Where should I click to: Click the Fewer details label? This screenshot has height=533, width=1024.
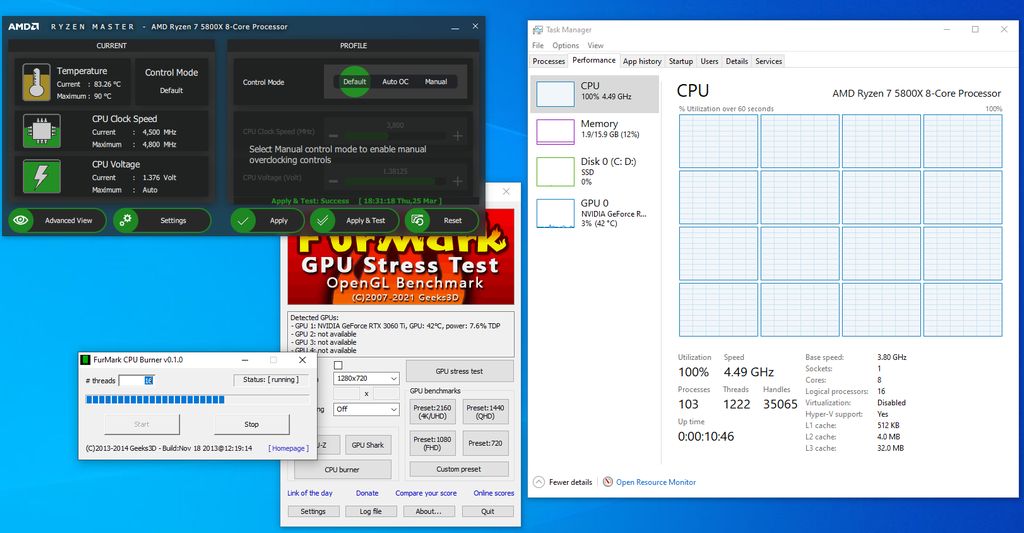570,482
